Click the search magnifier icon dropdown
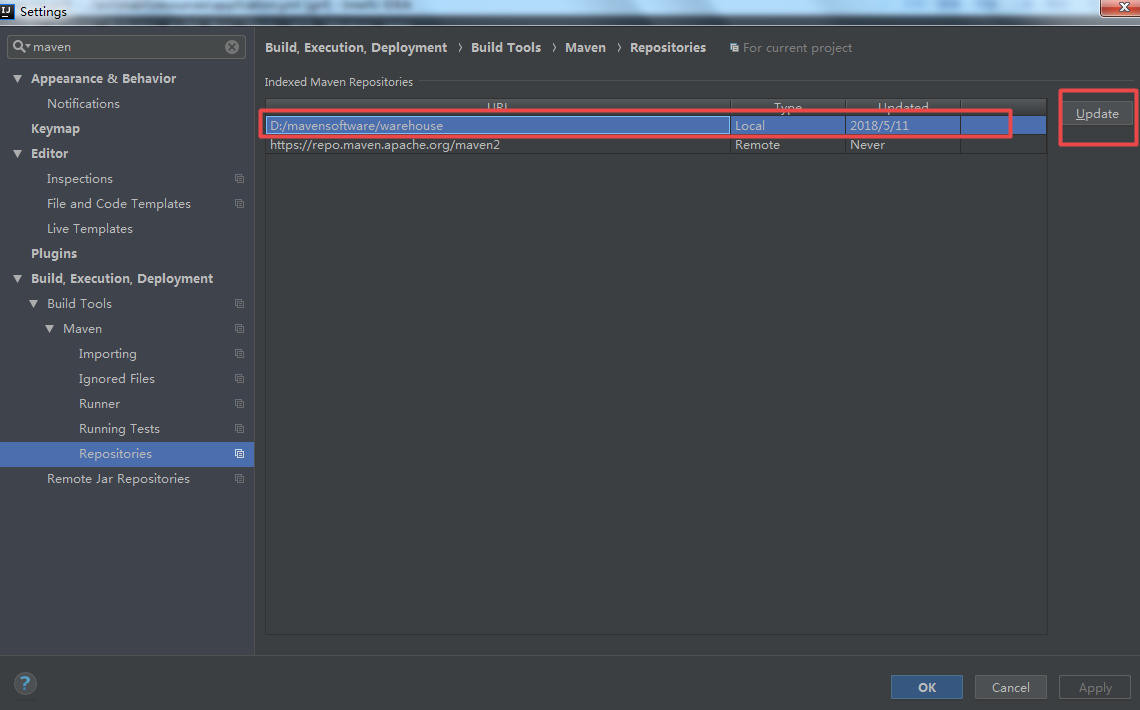Viewport: 1140px width, 710px height. (x=21, y=47)
